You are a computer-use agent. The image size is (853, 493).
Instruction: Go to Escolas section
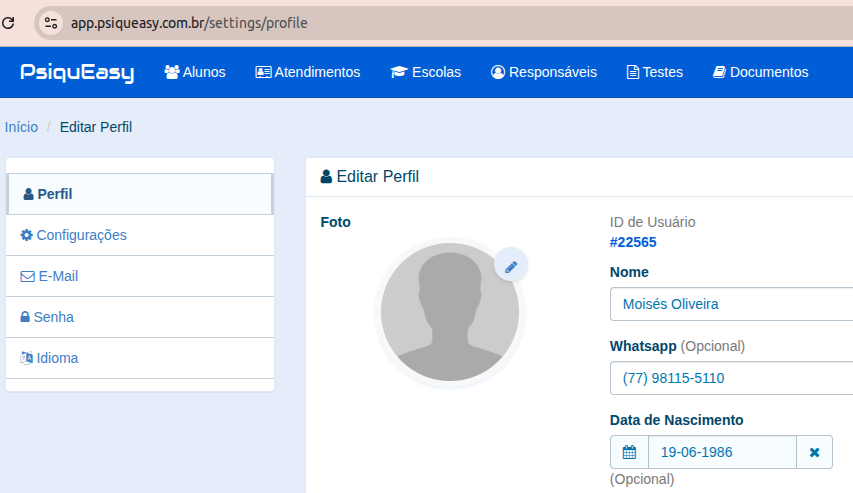426,72
